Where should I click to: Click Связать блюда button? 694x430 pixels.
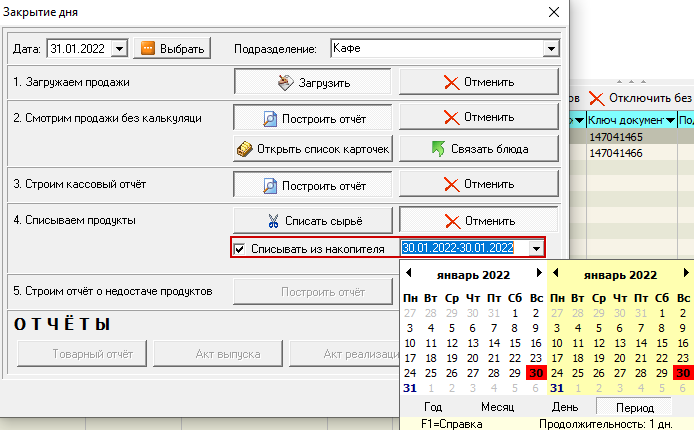(x=479, y=148)
